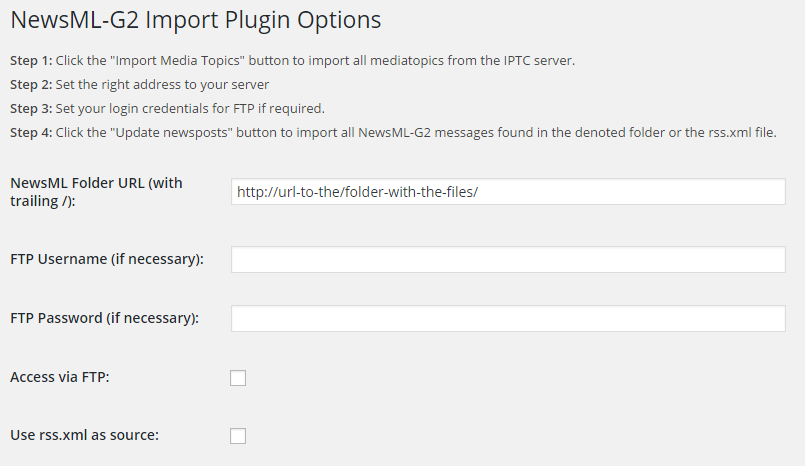Tick the Use rss.xml as source checkbox
Viewport: 805px width, 466px height.
tap(238, 436)
